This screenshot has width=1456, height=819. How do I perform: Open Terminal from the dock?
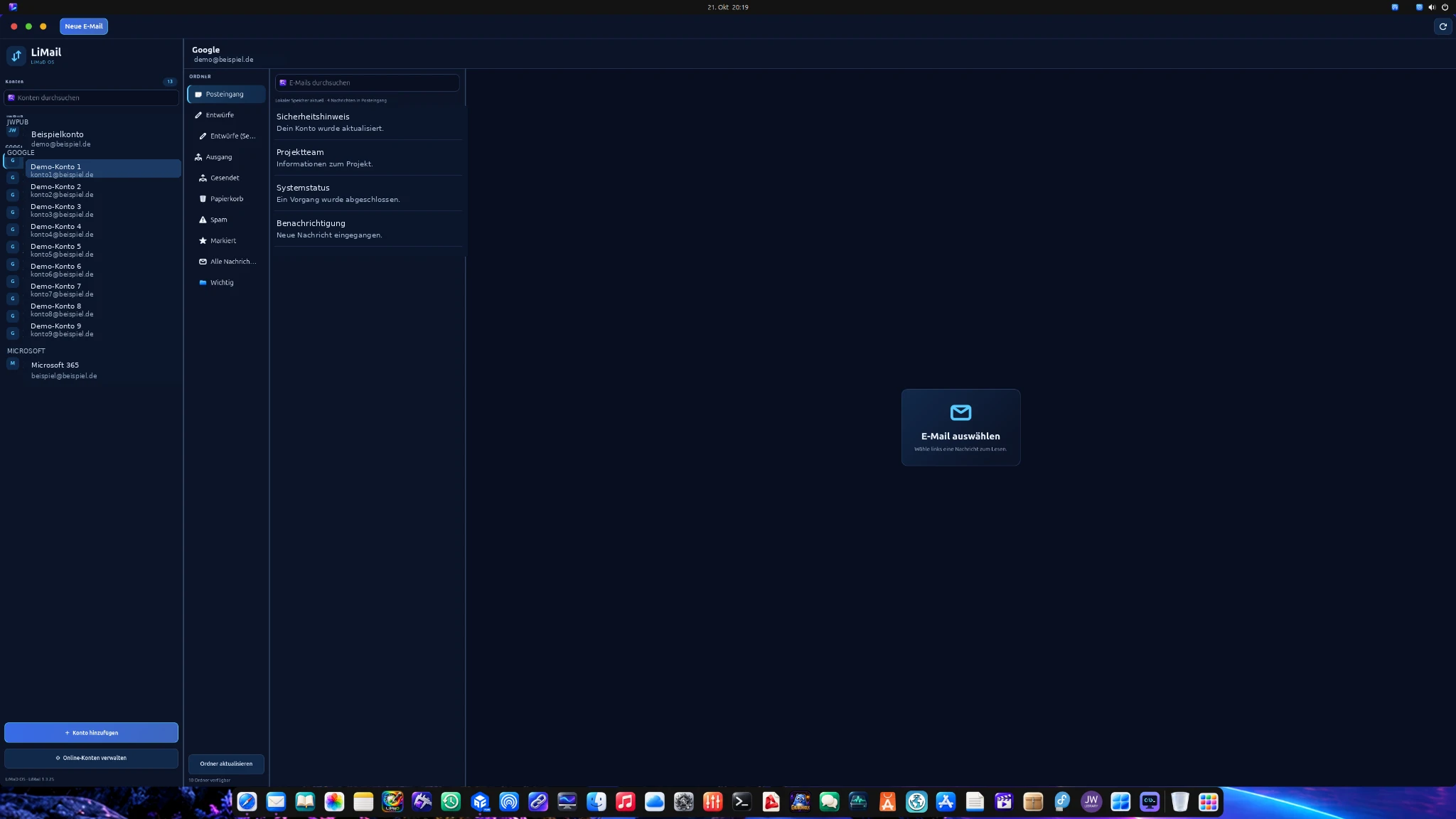point(742,802)
